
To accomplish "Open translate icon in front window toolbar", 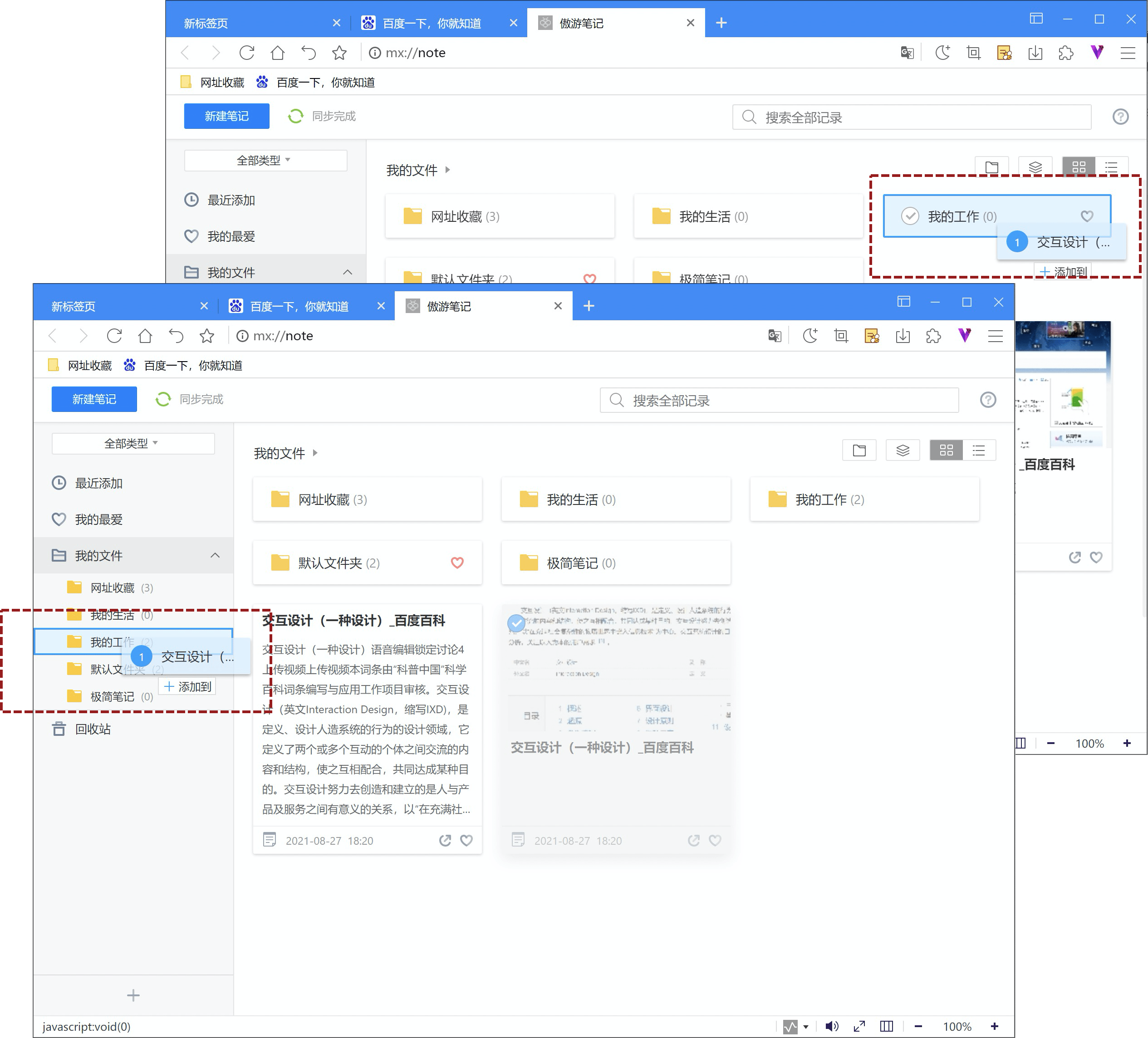I will click(x=775, y=336).
